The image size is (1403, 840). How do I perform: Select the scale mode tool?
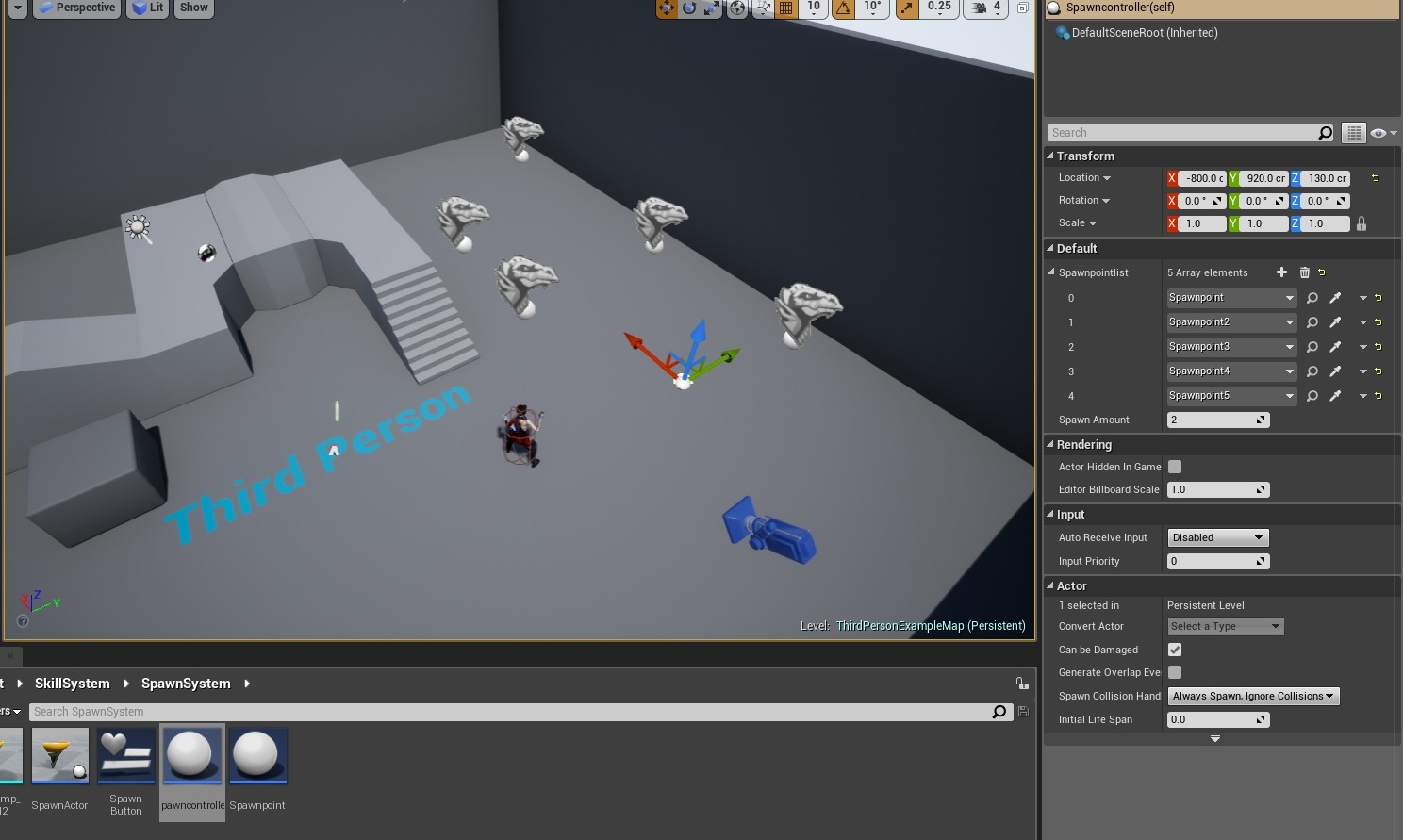pos(712,8)
